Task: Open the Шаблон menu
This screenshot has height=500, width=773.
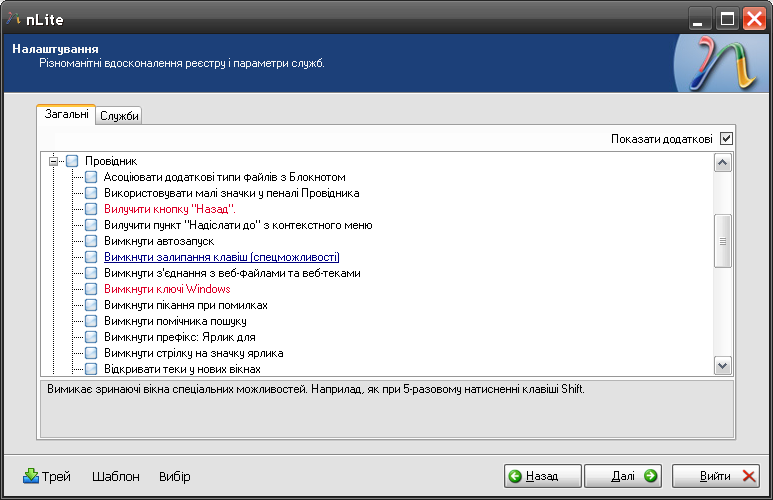Action: pyautogui.click(x=116, y=477)
